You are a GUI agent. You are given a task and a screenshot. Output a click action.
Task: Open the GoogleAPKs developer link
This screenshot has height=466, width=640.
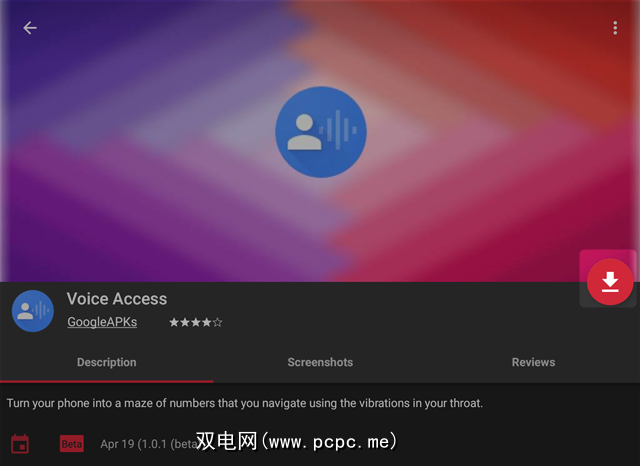click(x=102, y=322)
